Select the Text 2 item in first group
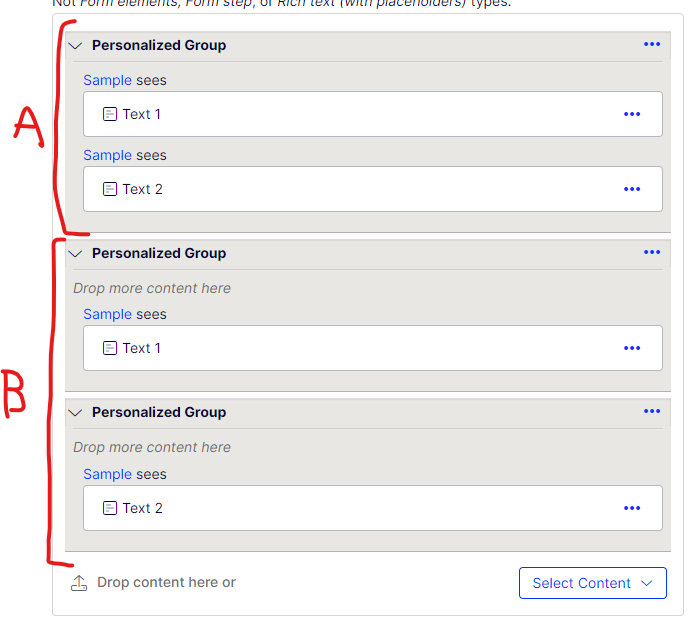The image size is (699, 621). pyautogui.click(x=142, y=189)
